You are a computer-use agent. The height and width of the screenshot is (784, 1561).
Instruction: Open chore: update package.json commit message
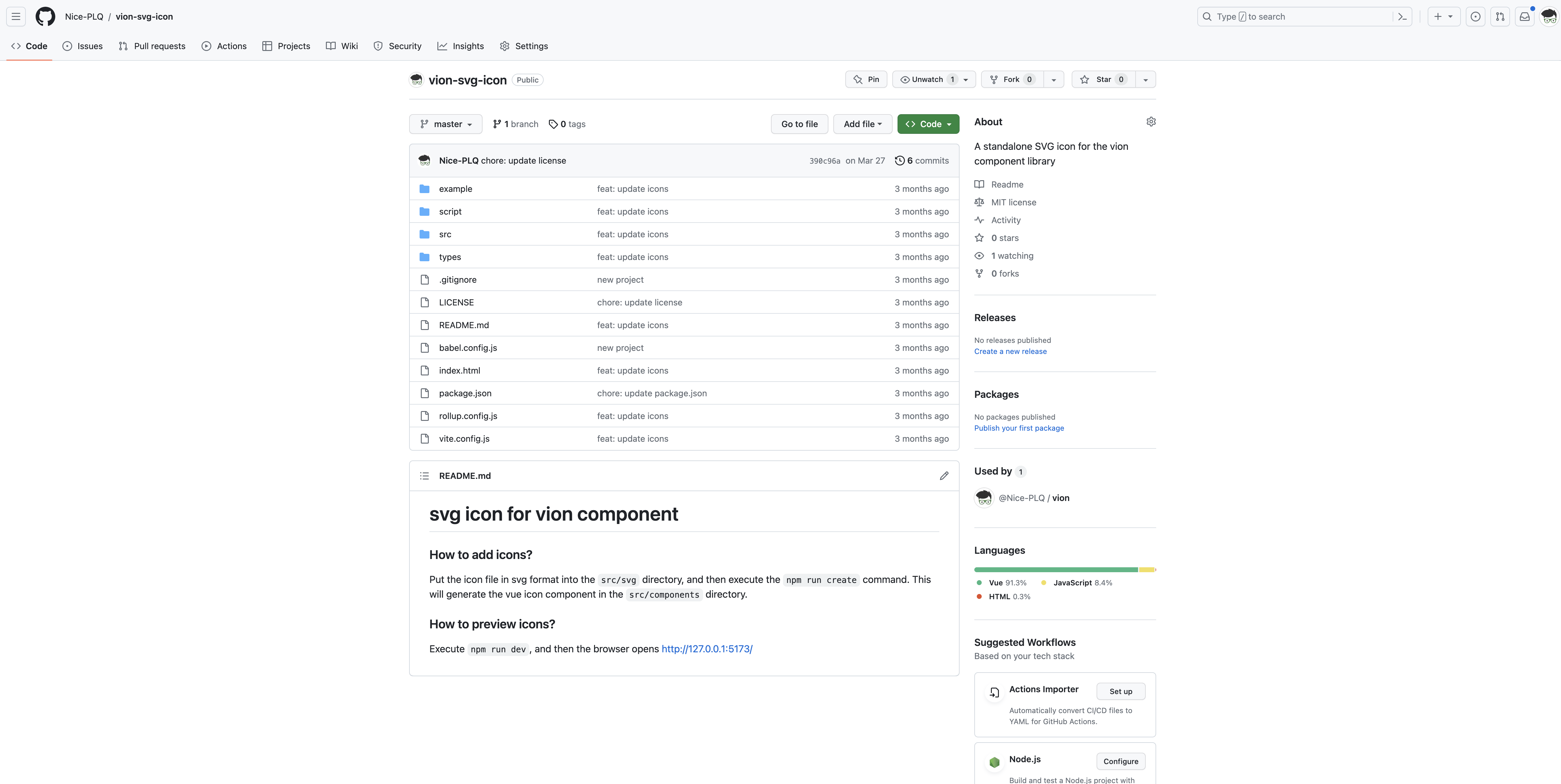[x=652, y=394]
